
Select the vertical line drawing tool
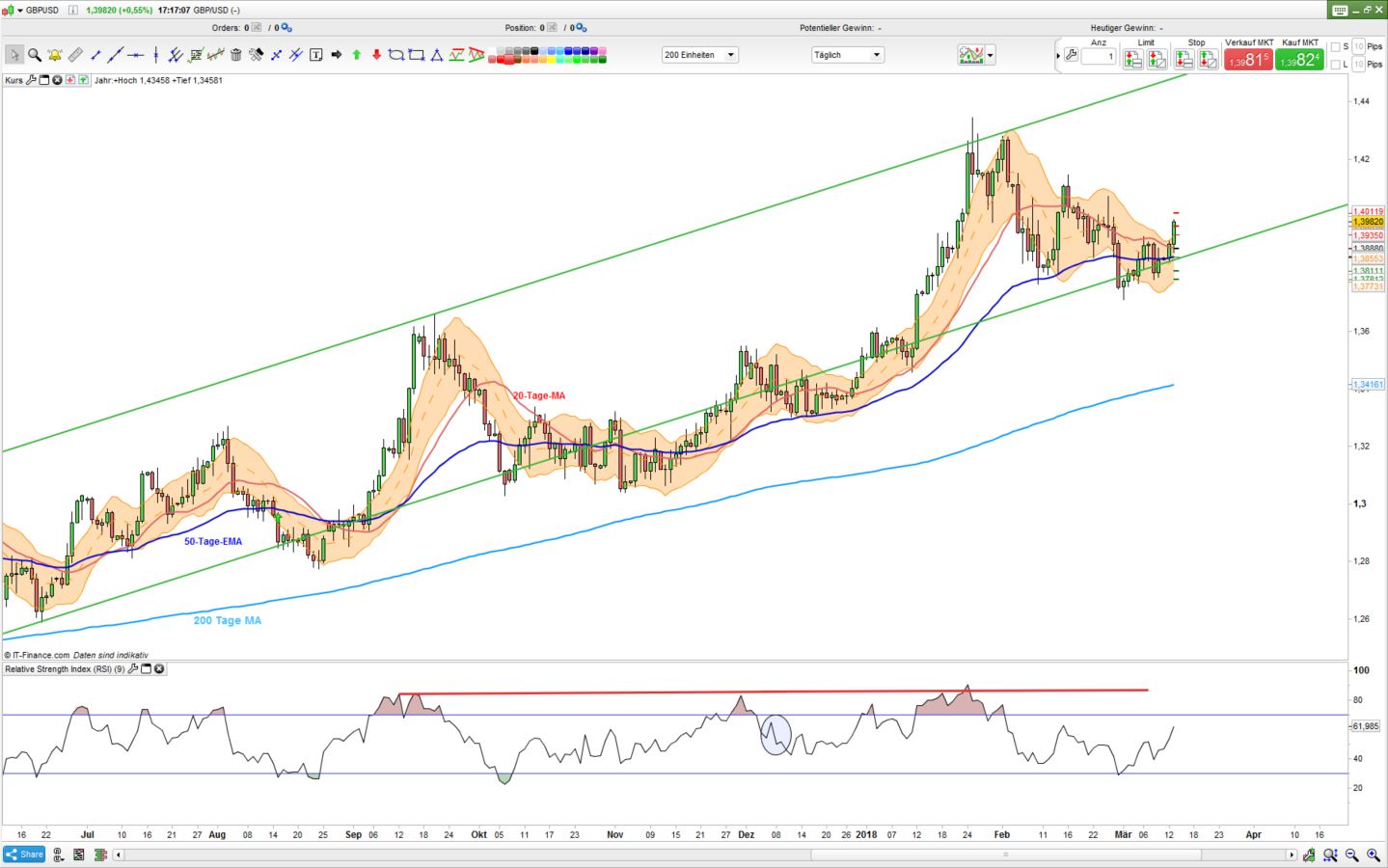click(155, 55)
